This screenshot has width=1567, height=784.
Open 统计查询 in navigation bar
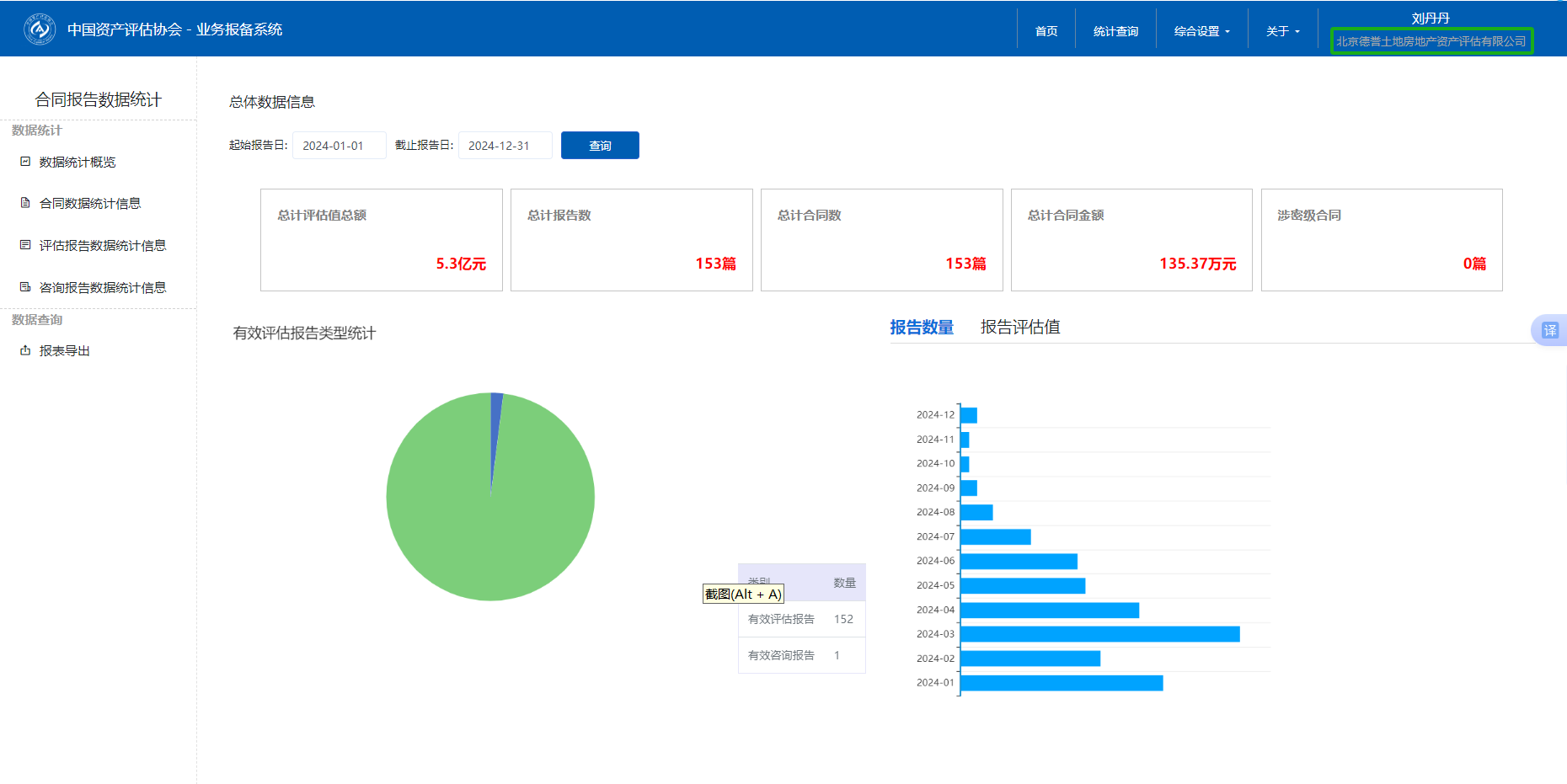point(1115,31)
